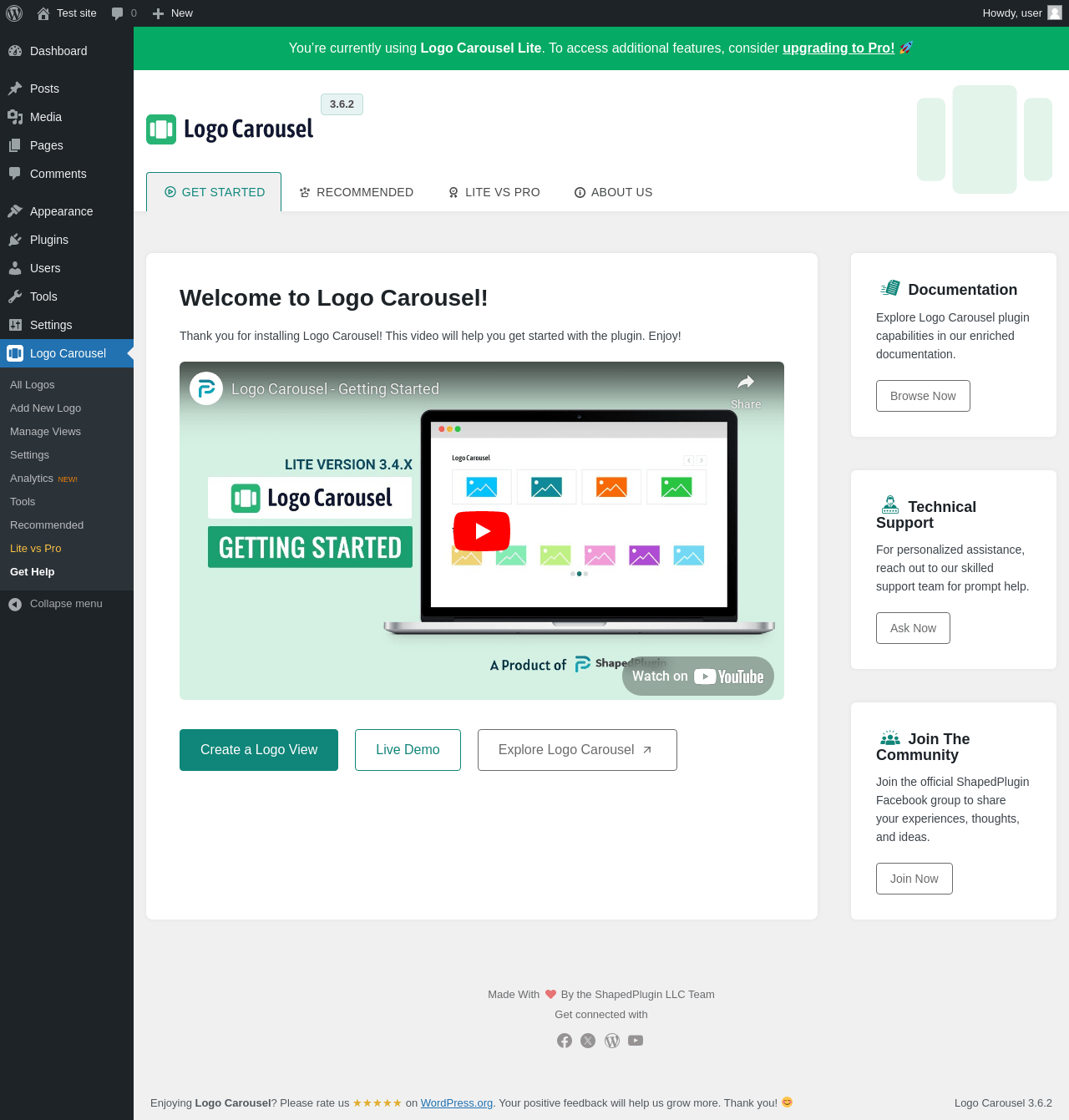Click Create a Logo View button

click(259, 750)
